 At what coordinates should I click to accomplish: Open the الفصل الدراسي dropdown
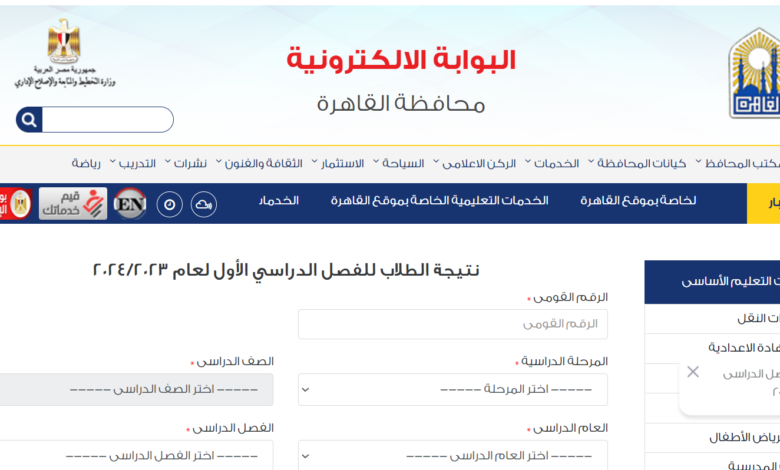coord(136,455)
